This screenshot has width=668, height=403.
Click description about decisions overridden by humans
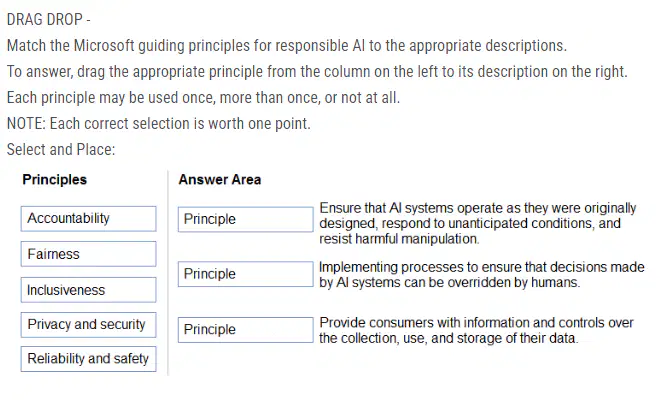tap(481, 275)
